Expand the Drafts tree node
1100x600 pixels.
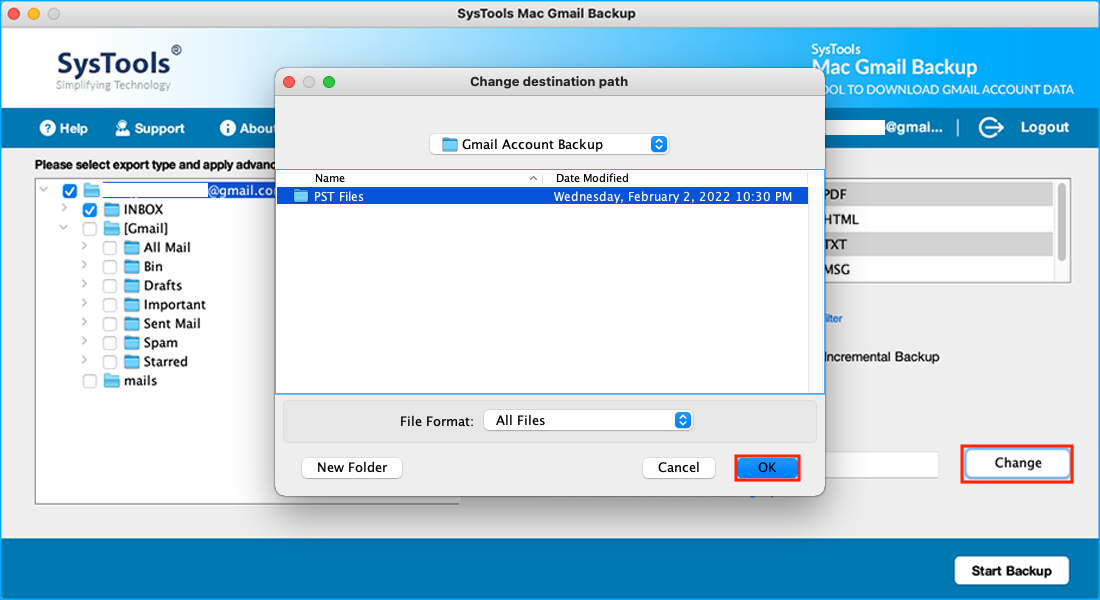tap(84, 284)
